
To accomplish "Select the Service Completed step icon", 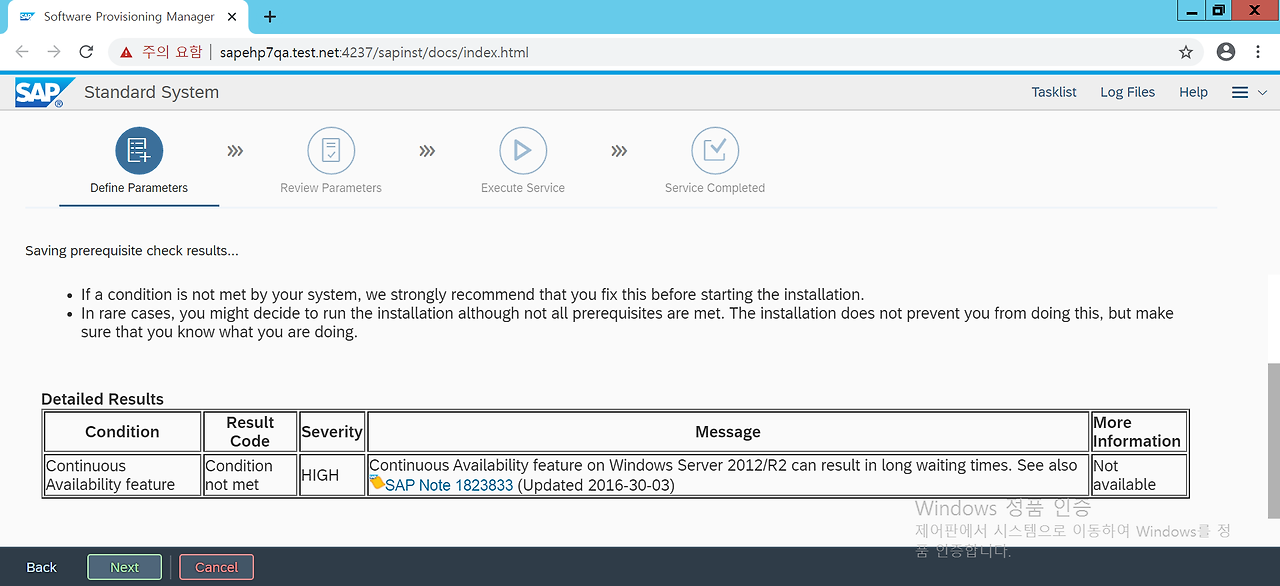I will 715,151.
